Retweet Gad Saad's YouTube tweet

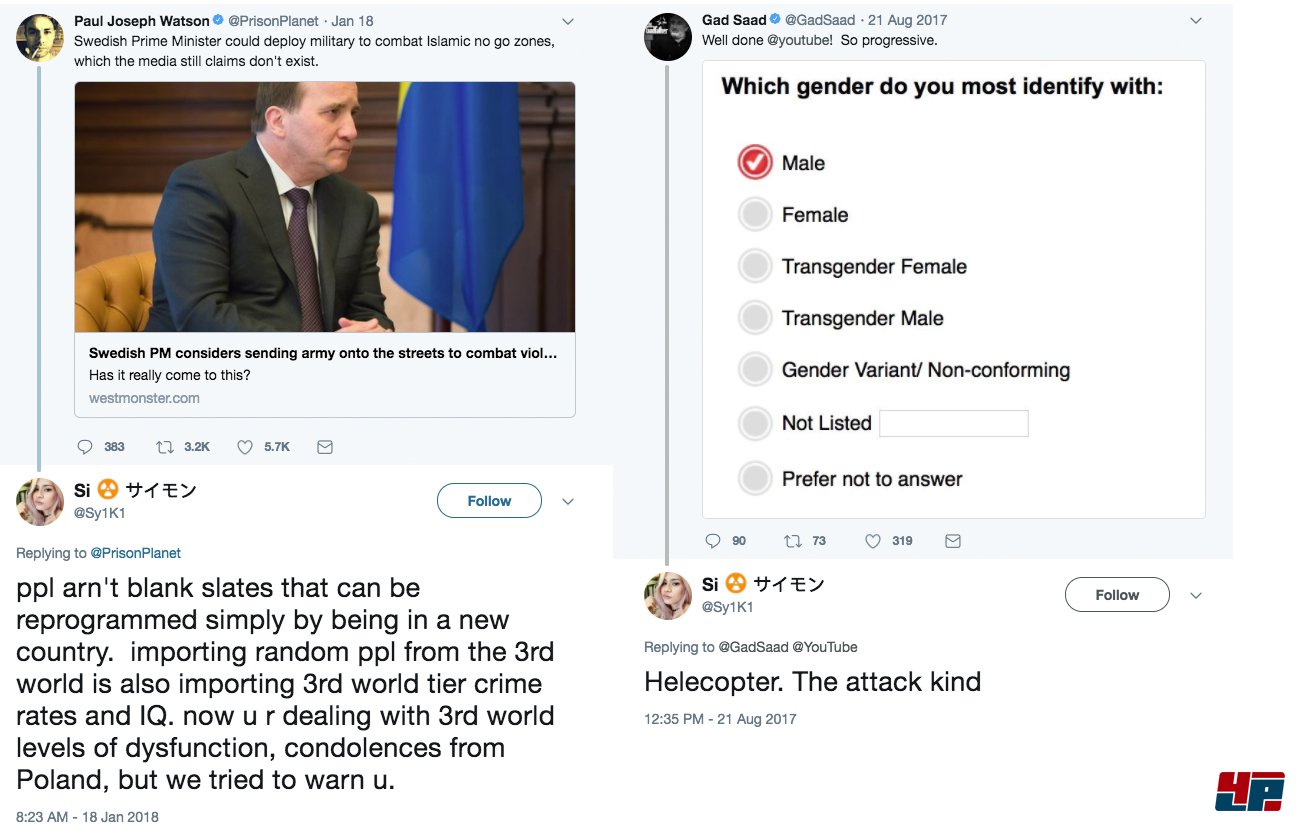pos(794,541)
